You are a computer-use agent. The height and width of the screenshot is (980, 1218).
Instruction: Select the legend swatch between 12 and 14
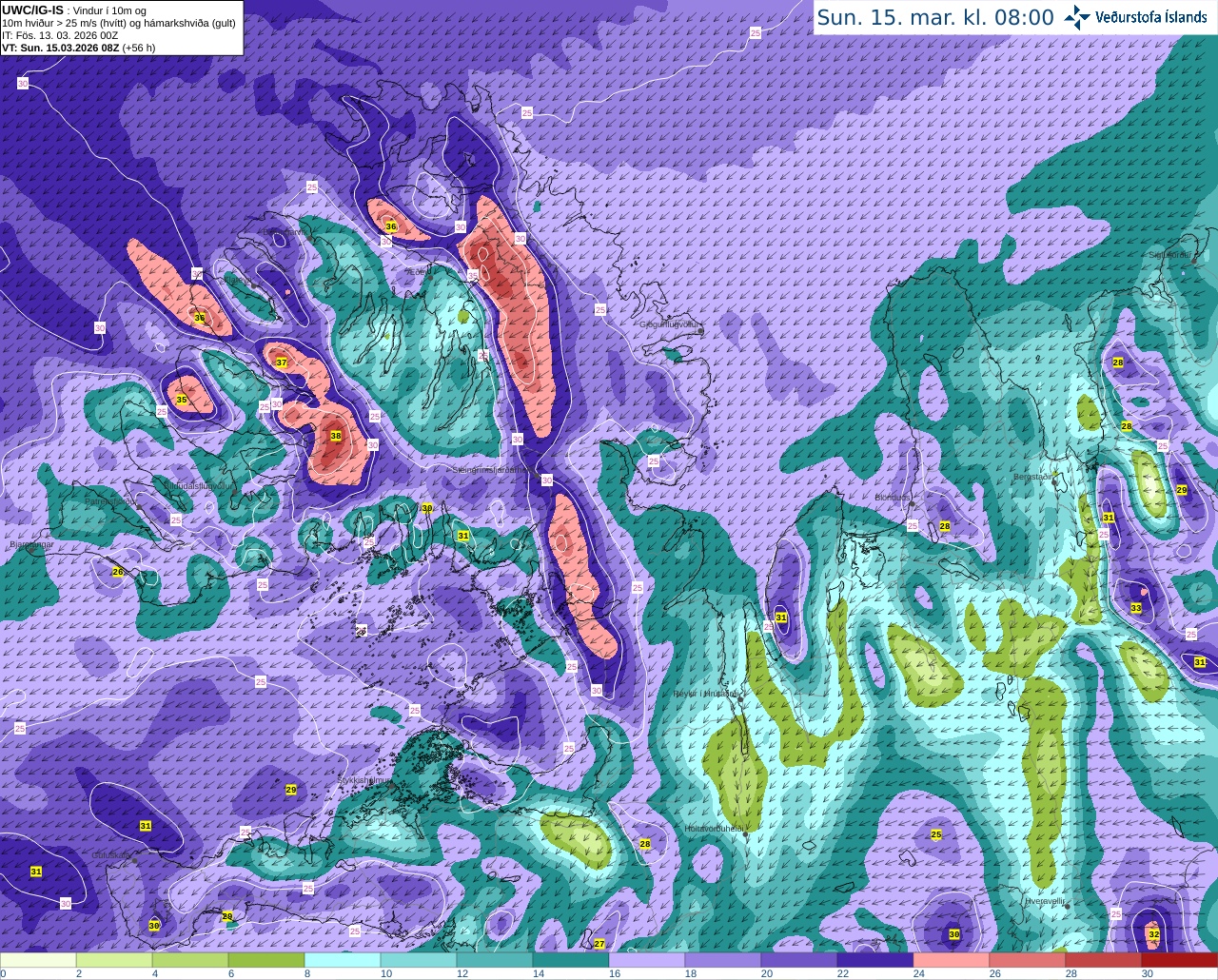(495, 960)
